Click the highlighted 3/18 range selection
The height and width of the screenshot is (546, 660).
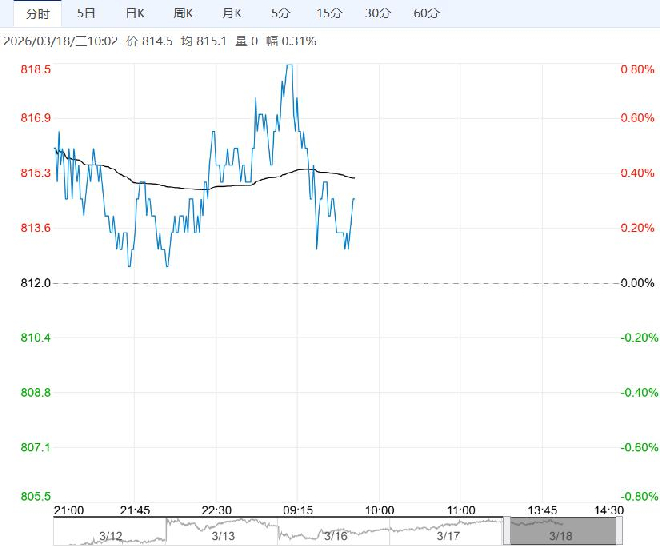pos(559,534)
